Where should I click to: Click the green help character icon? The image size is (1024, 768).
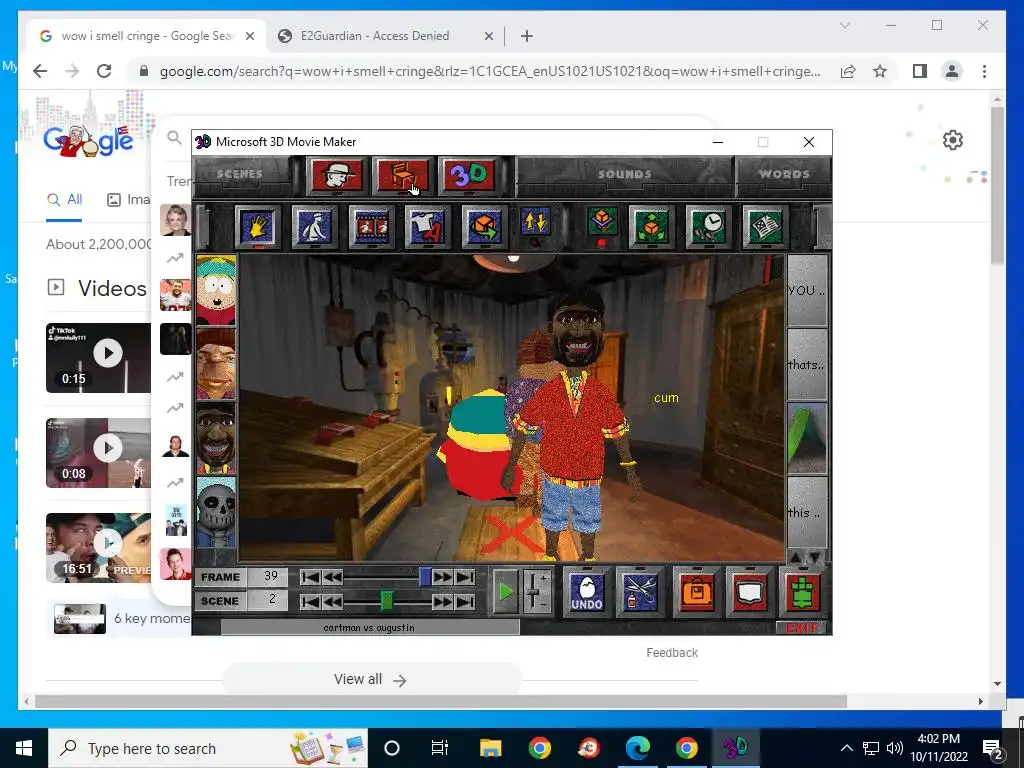tap(803, 592)
